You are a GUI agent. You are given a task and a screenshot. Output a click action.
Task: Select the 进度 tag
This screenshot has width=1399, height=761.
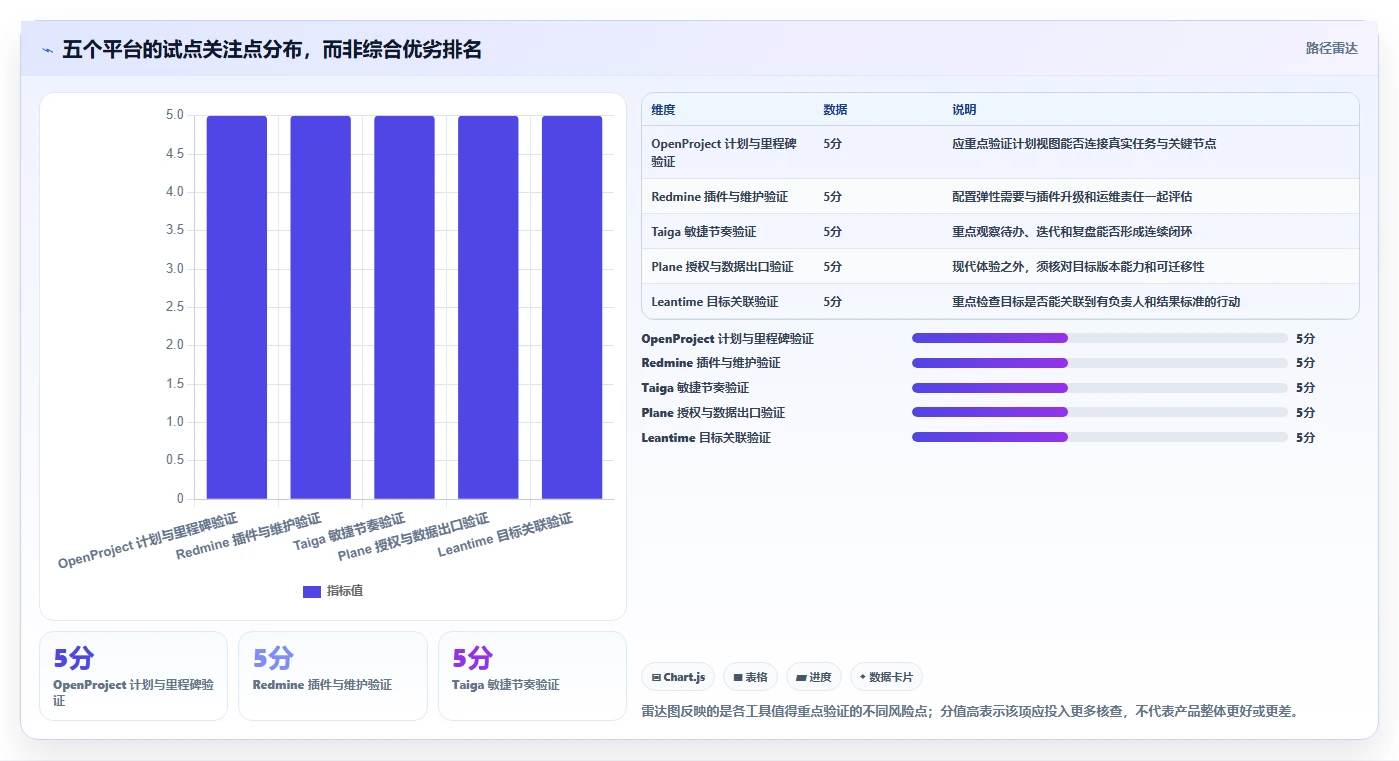[814, 677]
